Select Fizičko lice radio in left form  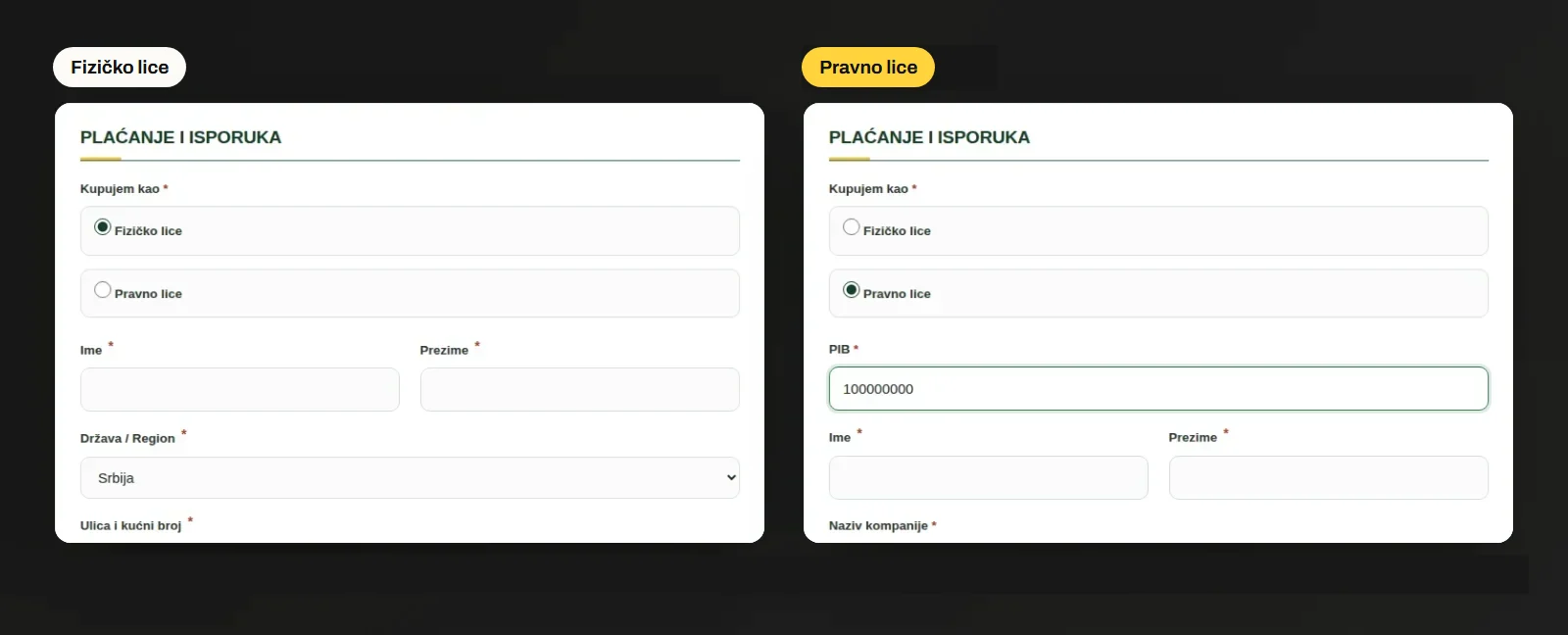(103, 227)
